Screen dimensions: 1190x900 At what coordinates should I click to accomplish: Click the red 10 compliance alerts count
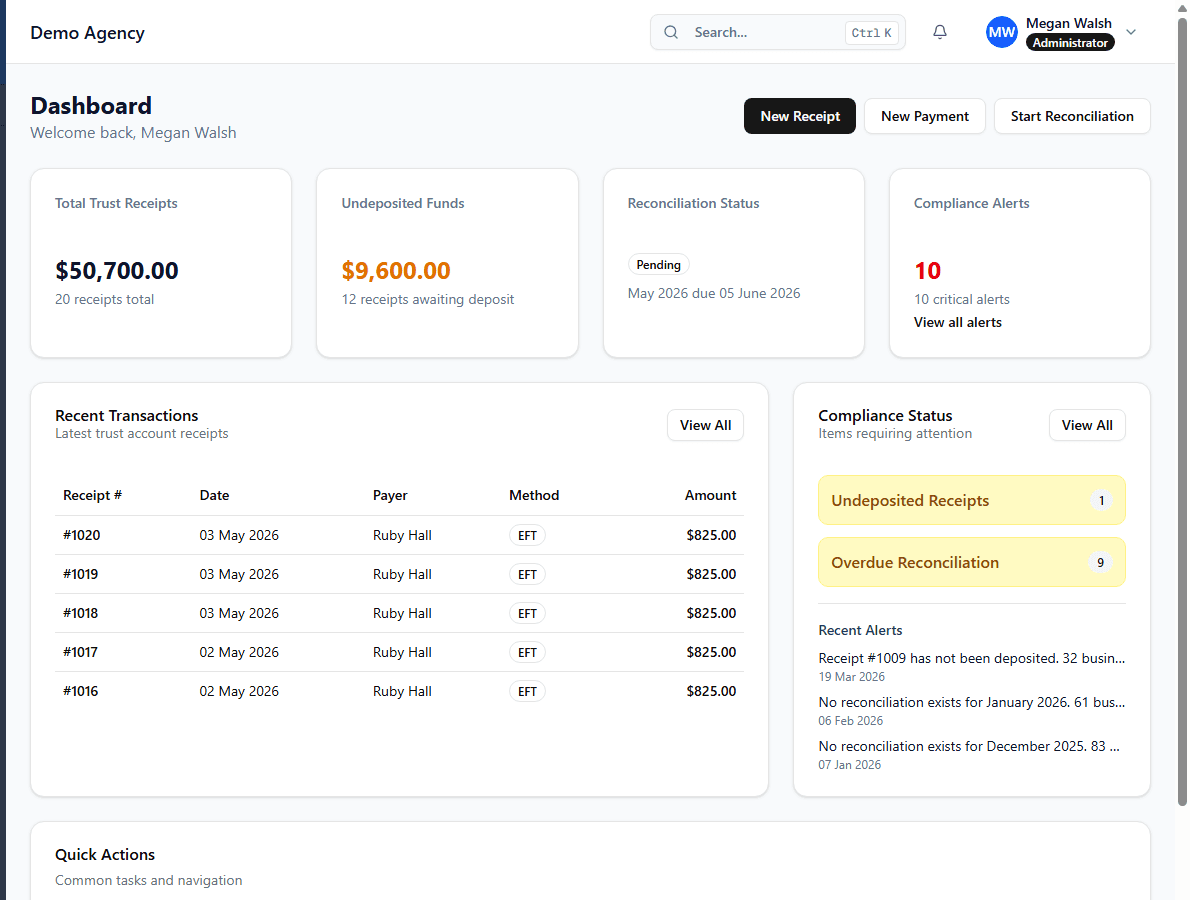click(927, 270)
